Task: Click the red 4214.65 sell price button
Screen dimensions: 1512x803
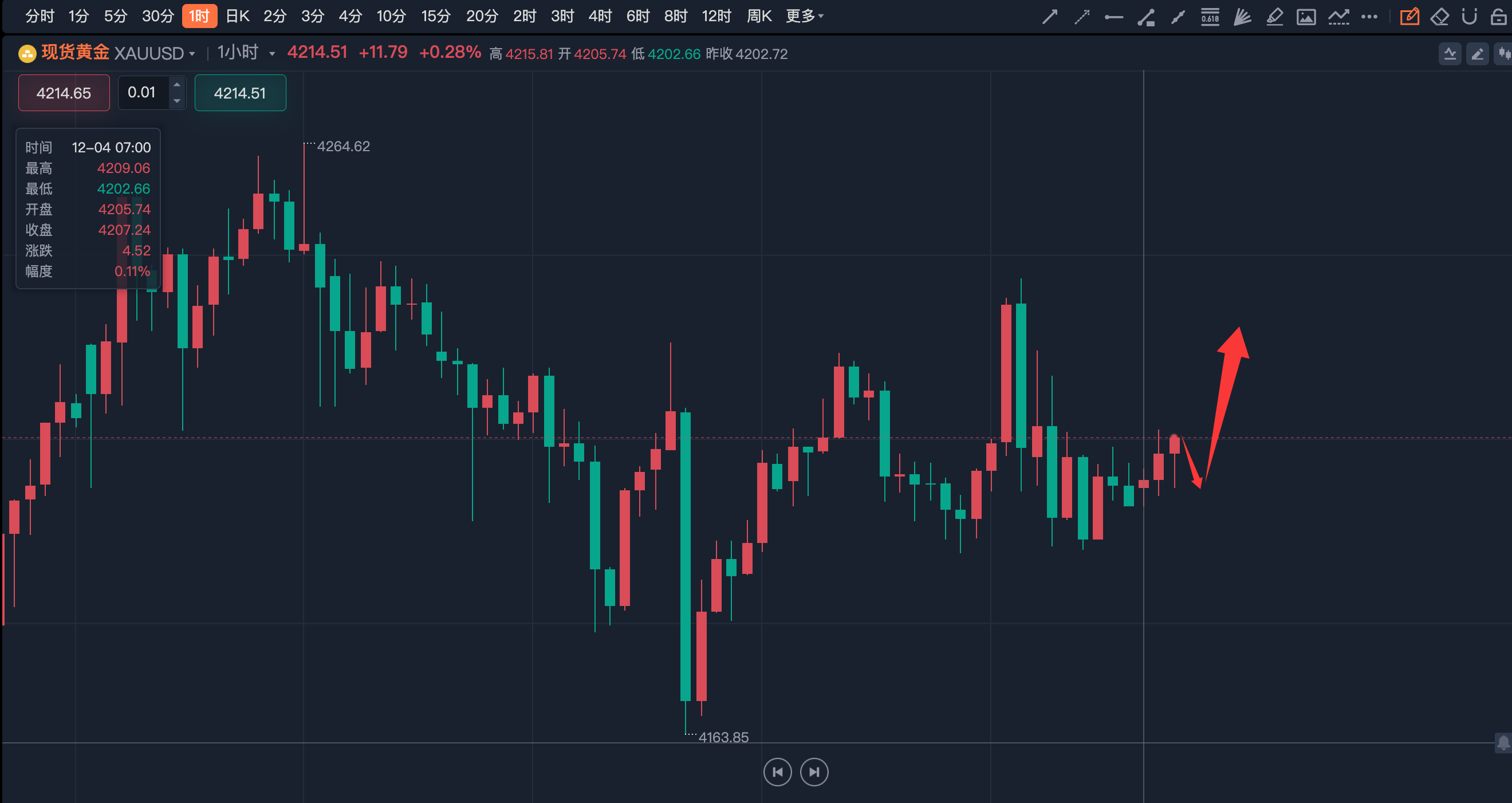Action: (x=64, y=93)
